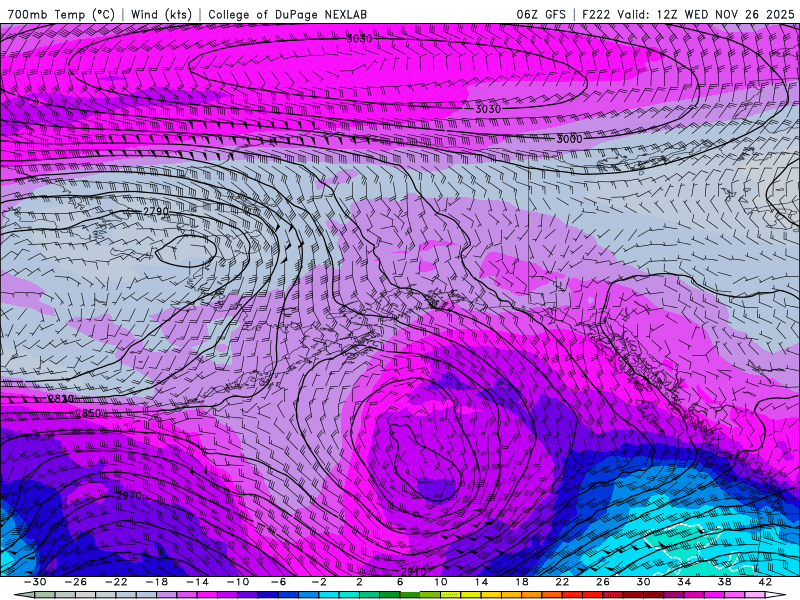
Task: Select the 22 color bar value
Action: click(562, 582)
